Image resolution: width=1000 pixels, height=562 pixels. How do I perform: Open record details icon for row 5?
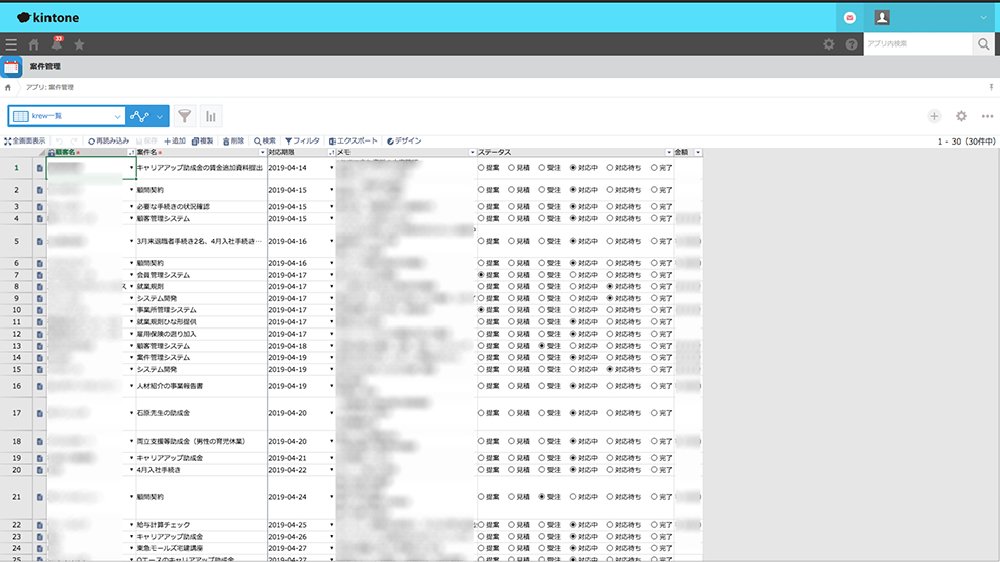click(40, 242)
